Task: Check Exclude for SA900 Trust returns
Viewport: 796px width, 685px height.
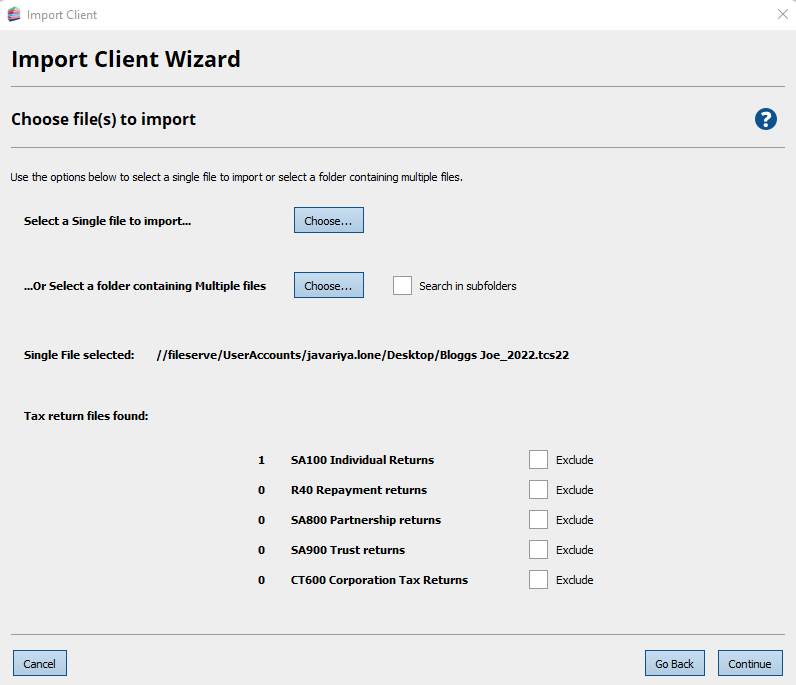Action: [x=538, y=550]
